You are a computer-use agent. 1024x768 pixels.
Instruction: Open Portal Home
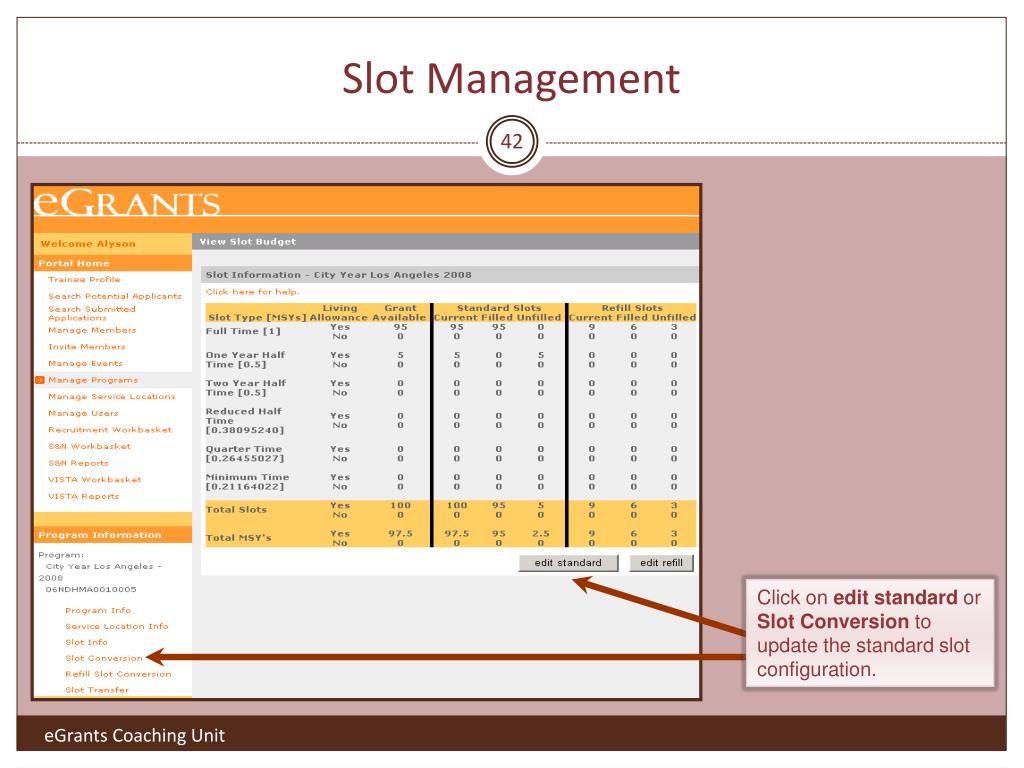(74, 263)
